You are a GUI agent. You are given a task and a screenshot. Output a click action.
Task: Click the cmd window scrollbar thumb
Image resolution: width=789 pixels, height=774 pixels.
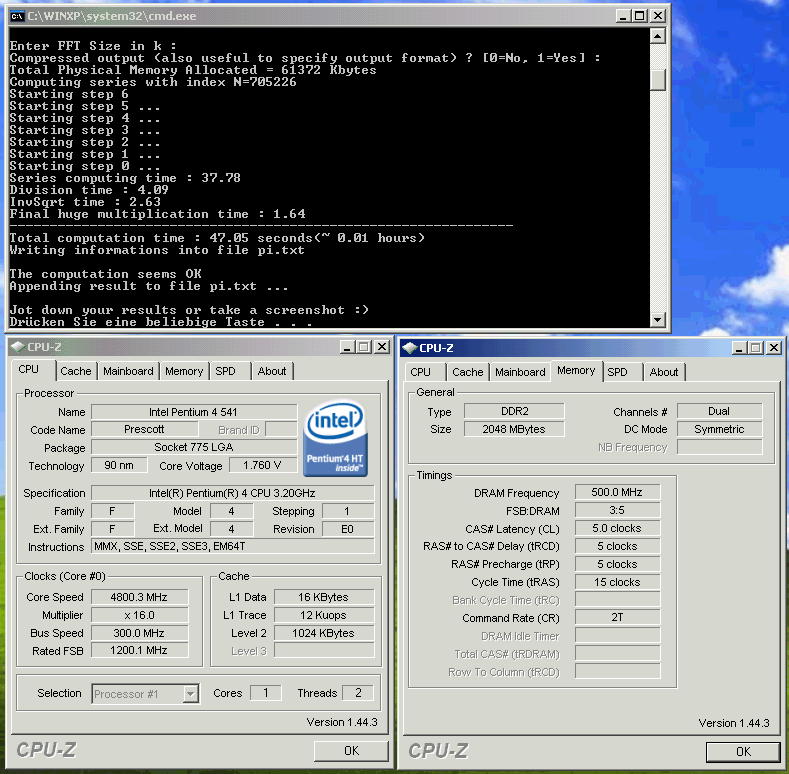[x=658, y=80]
